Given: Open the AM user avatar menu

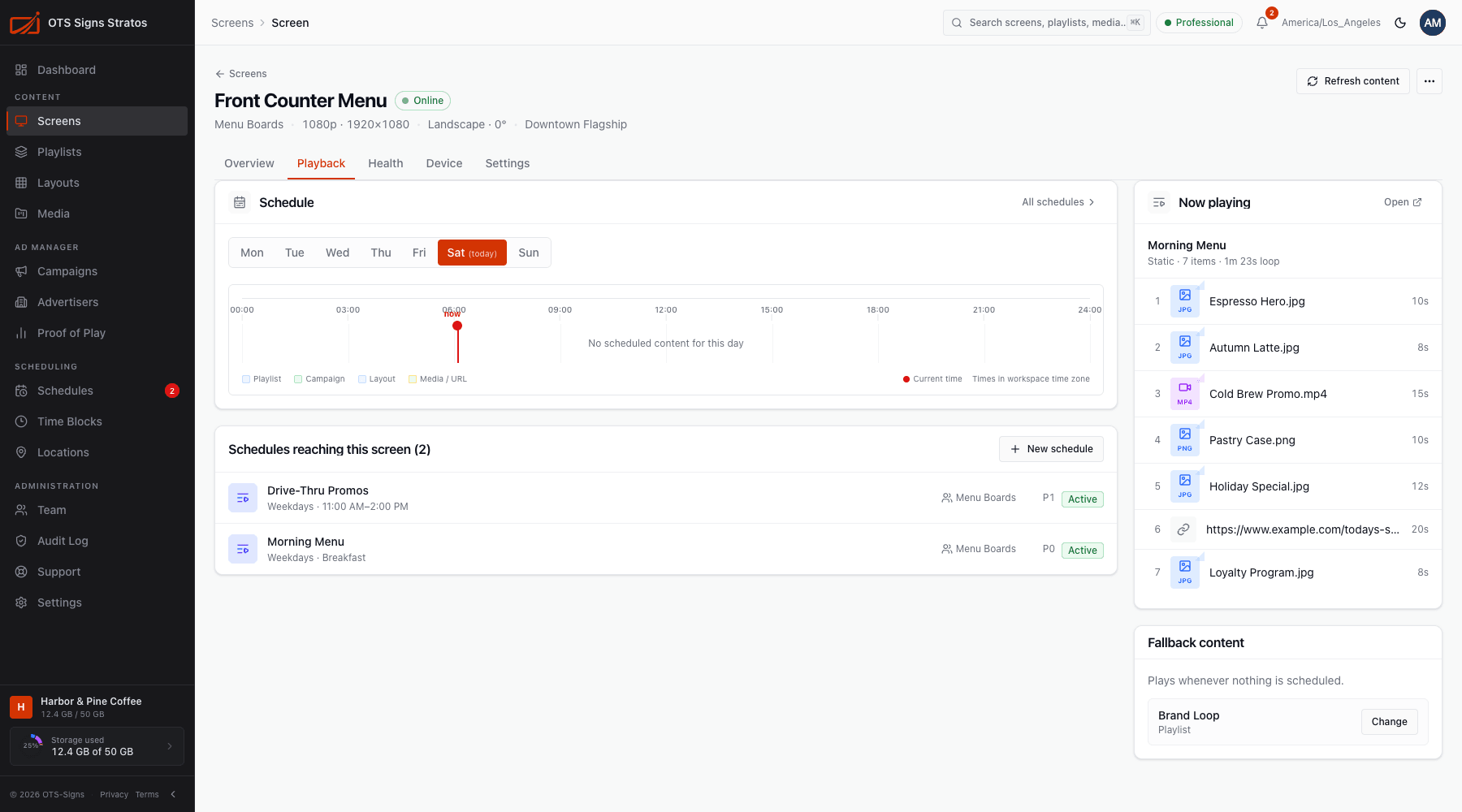Looking at the screenshot, I should pos(1433,23).
